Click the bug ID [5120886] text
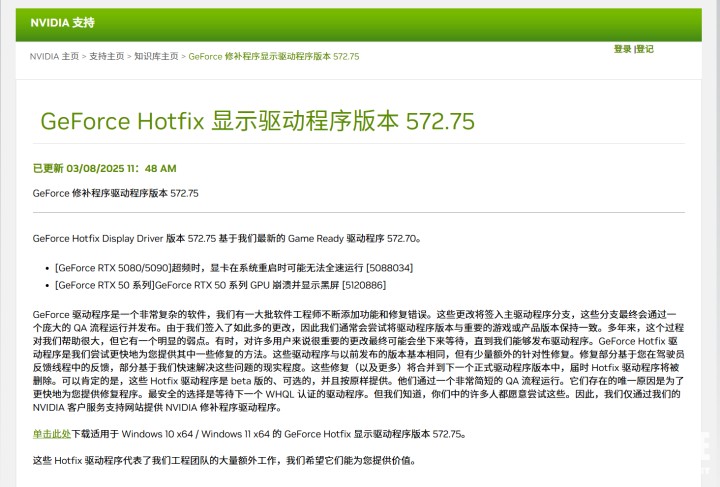 point(364,285)
